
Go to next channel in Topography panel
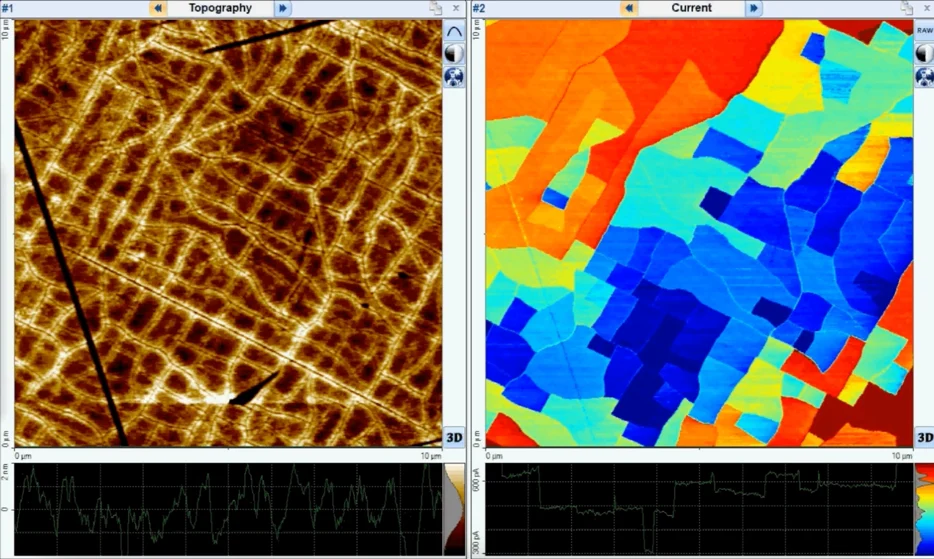(x=282, y=8)
